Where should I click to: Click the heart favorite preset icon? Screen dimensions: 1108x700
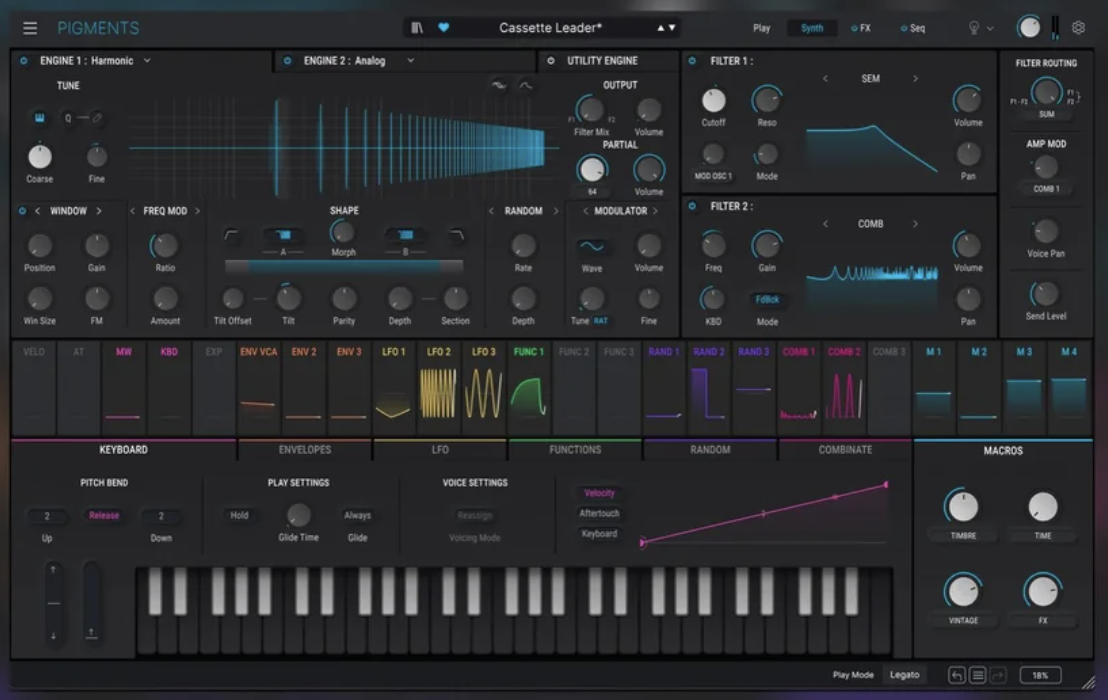tap(444, 28)
